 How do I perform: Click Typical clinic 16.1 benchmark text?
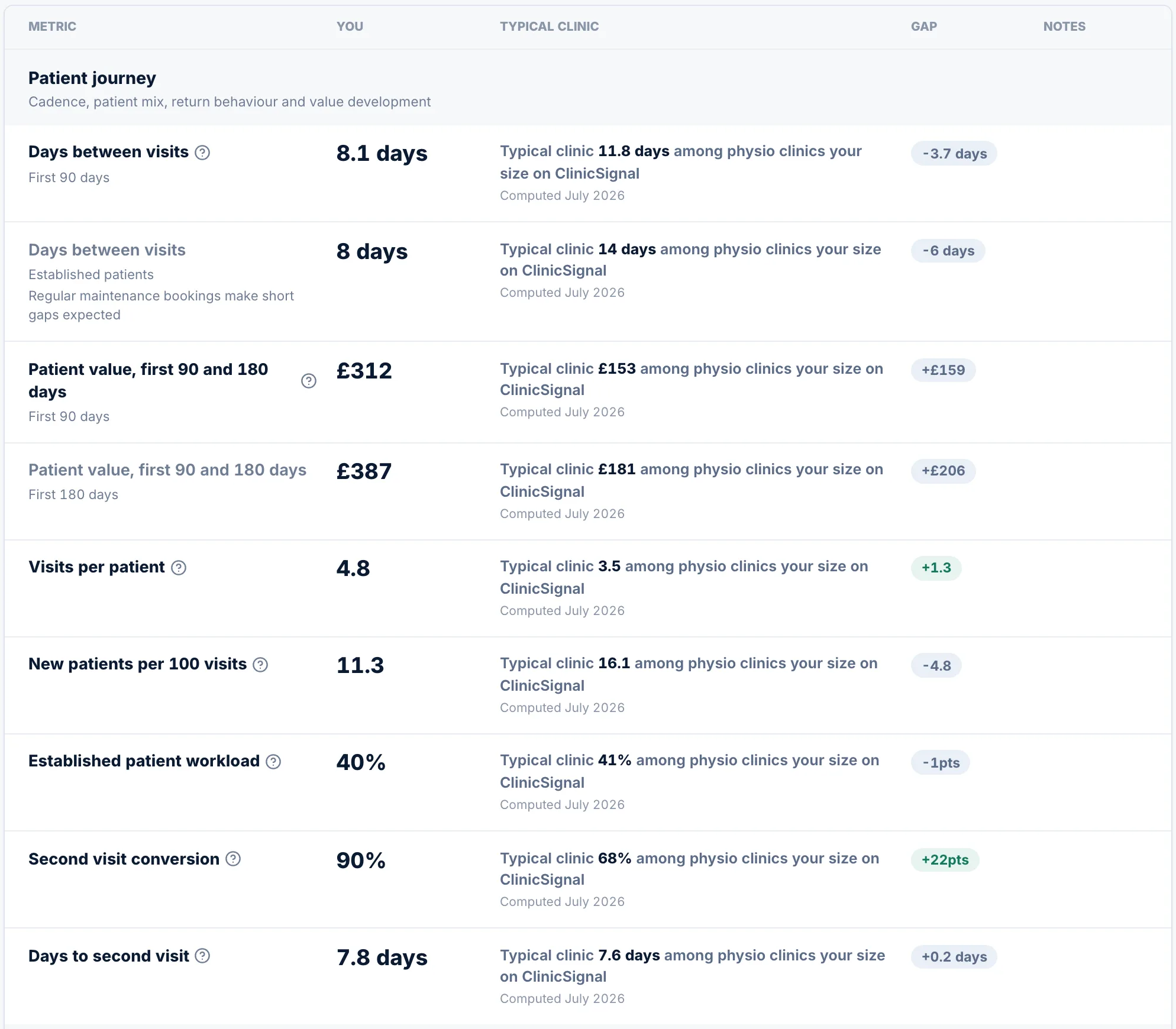coord(689,674)
